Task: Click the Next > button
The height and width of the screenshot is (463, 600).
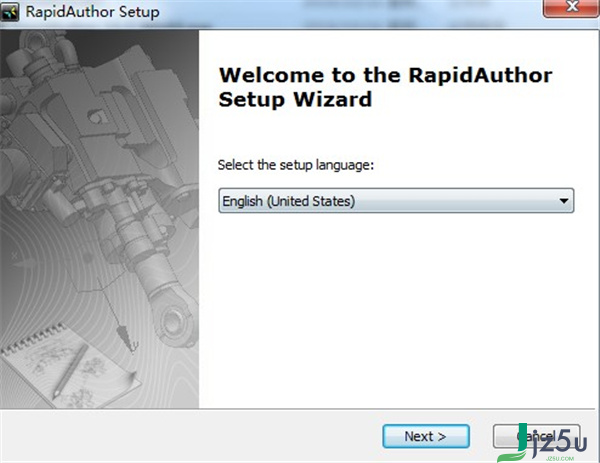Action: coord(426,436)
